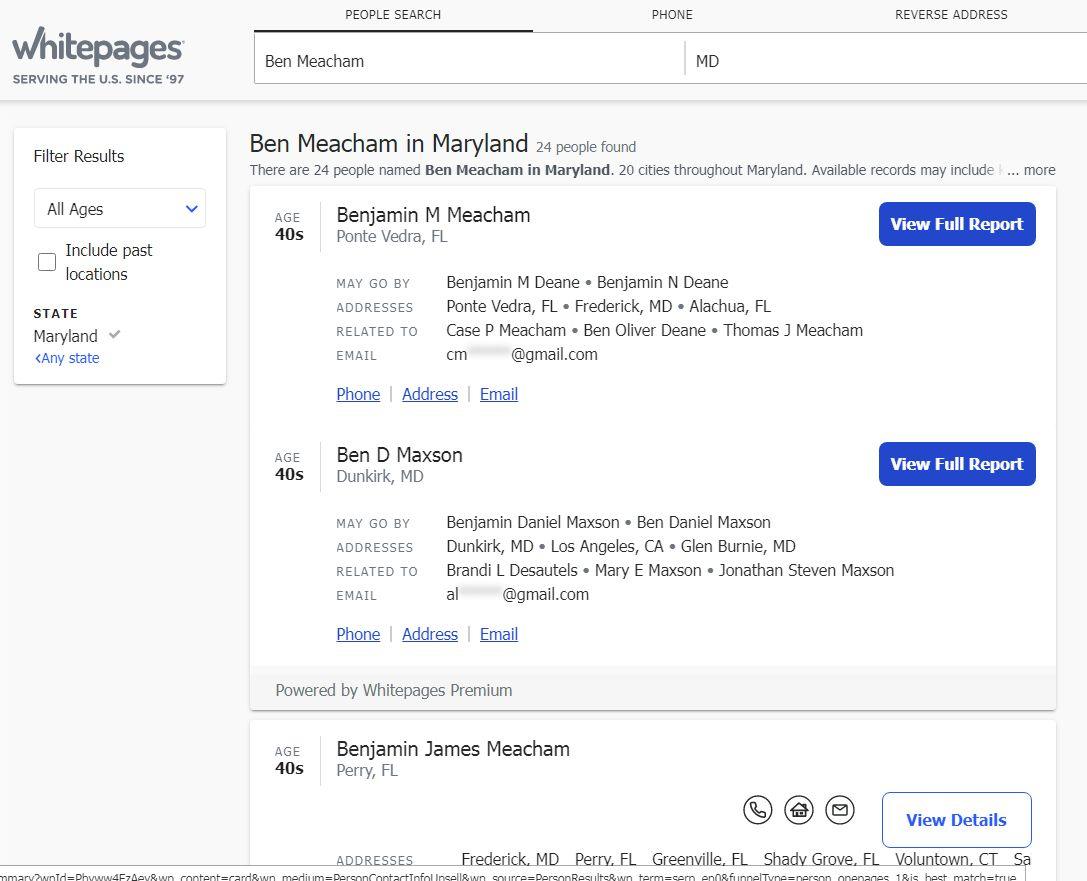Viewport: 1087px width, 881px height.
Task: Switch to the Phone search tab
Action: tap(672, 15)
